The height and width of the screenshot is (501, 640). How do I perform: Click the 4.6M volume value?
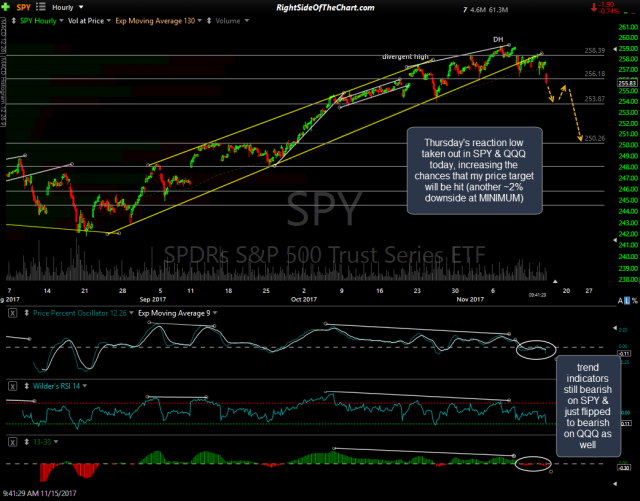pyautogui.click(x=478, y=10)
